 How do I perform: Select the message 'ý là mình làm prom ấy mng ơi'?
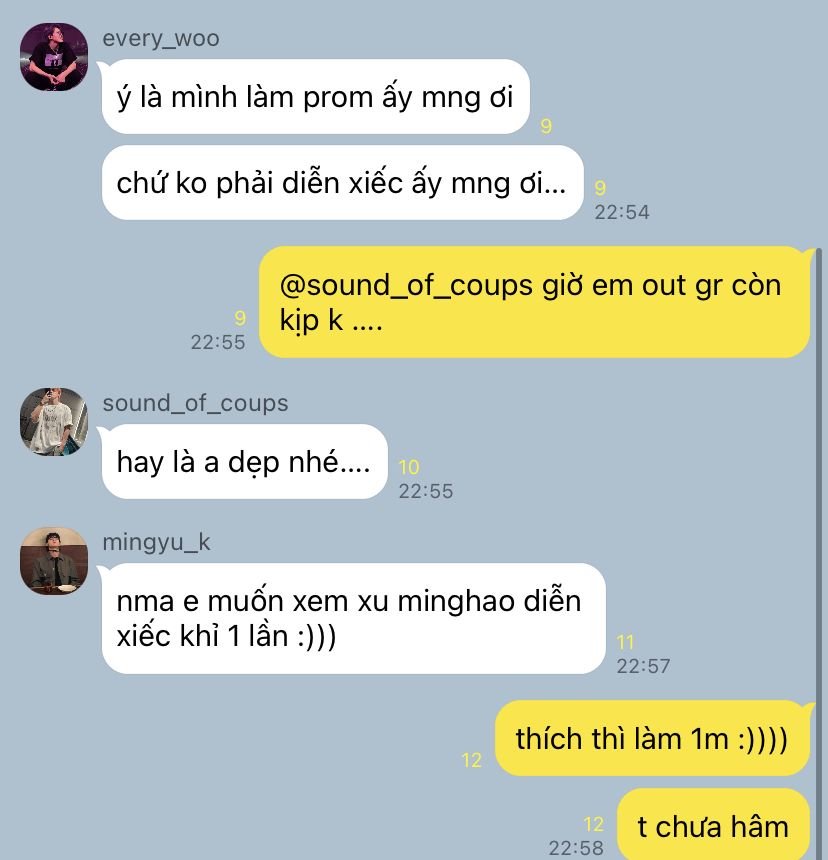[315, 97]
